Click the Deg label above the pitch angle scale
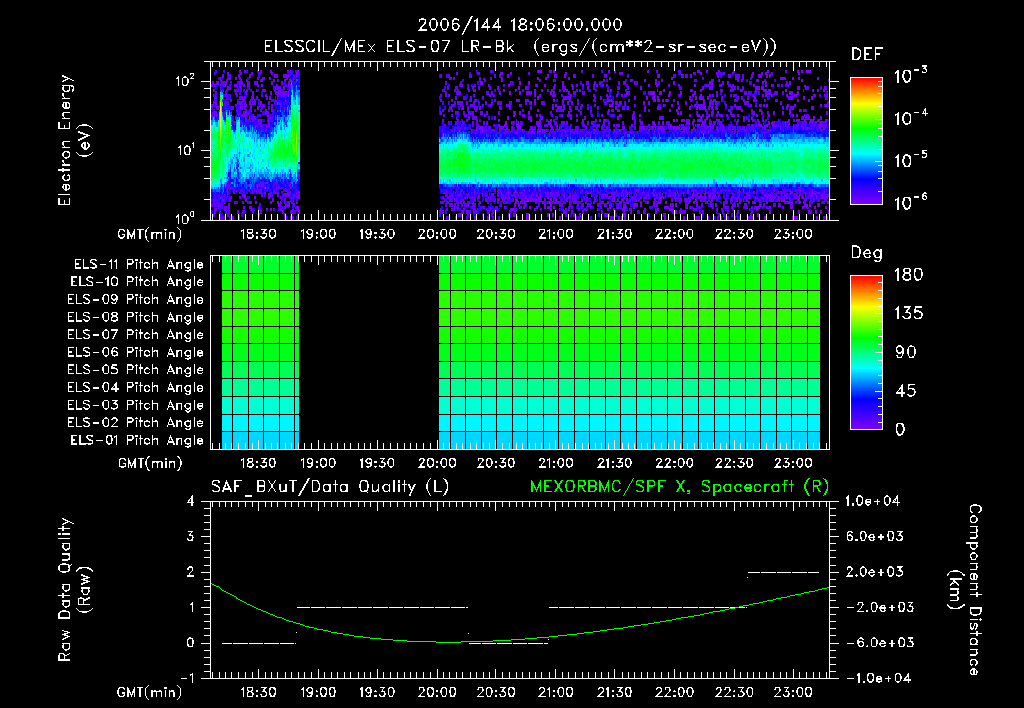 point(867,253)
